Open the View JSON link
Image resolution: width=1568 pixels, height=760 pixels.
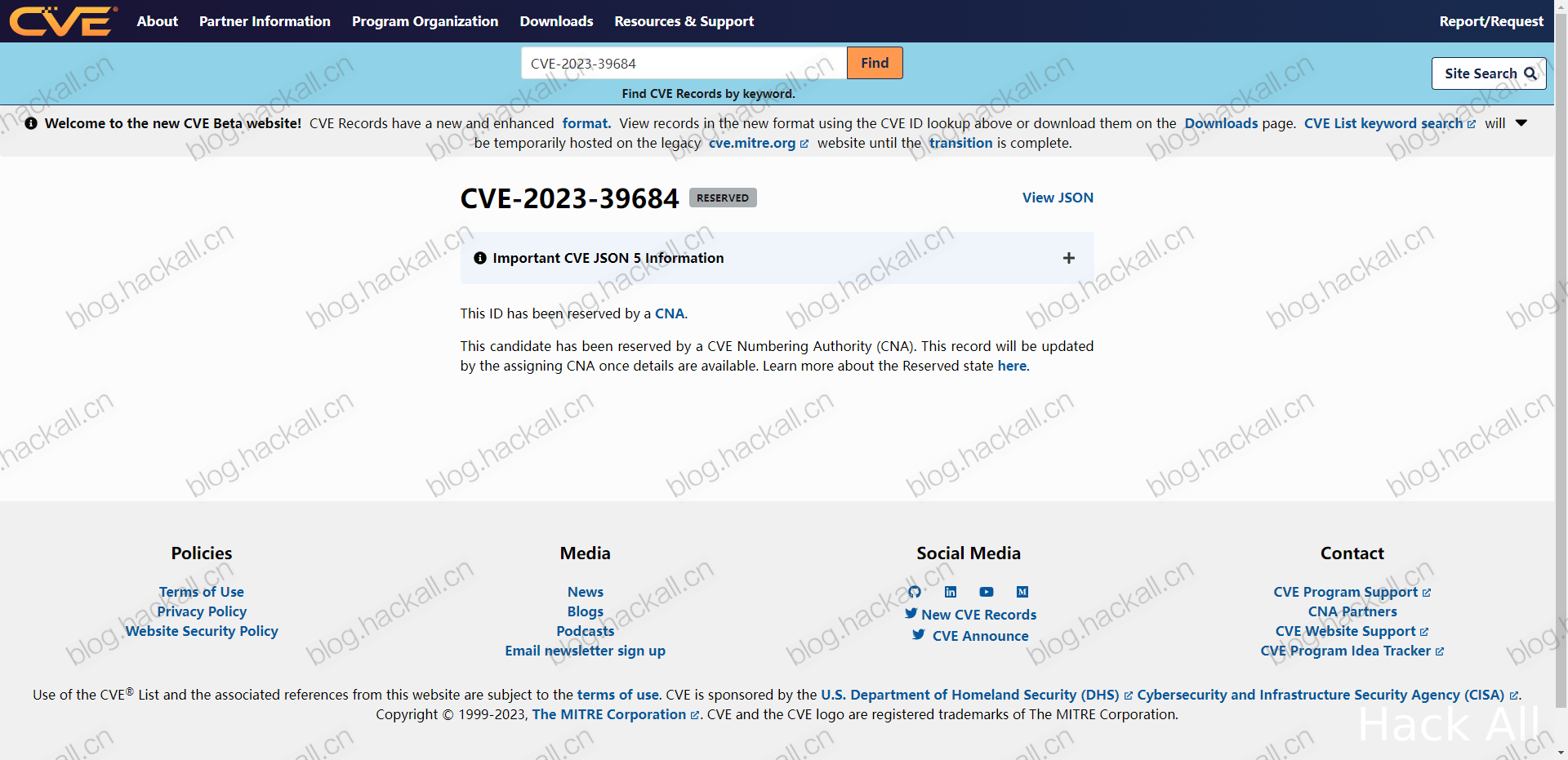click(1058, 198)
